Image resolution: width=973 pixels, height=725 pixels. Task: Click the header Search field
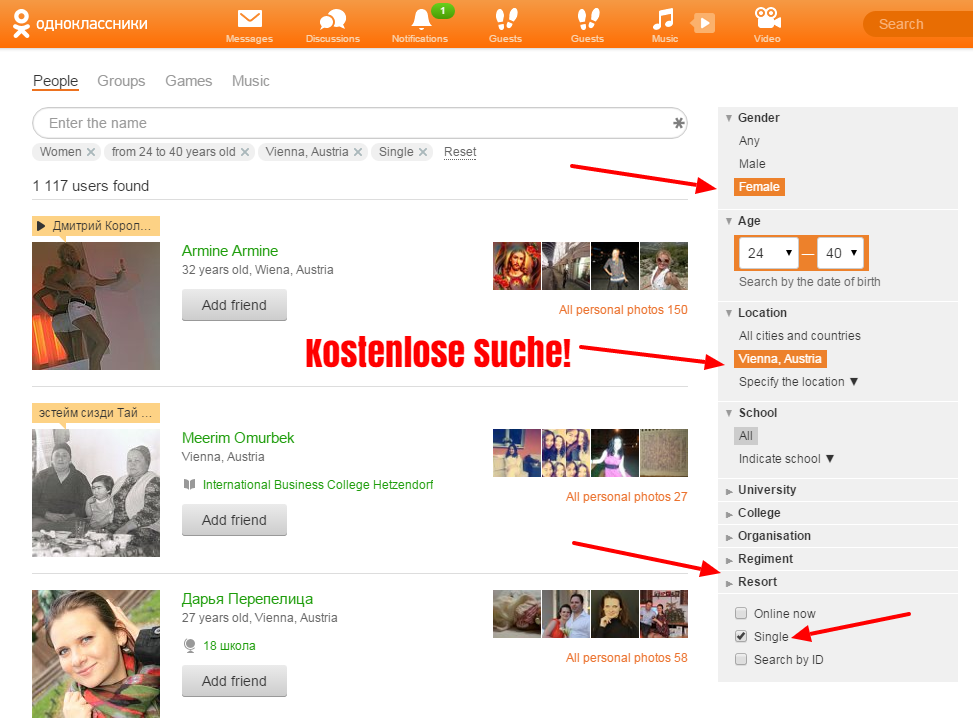[918, 24]
